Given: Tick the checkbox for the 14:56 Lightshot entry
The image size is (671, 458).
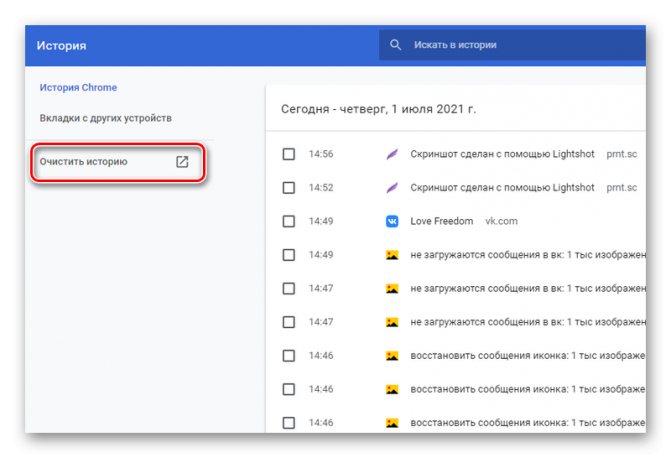Looking at the screenshot, I should click(x=289, y=154).
